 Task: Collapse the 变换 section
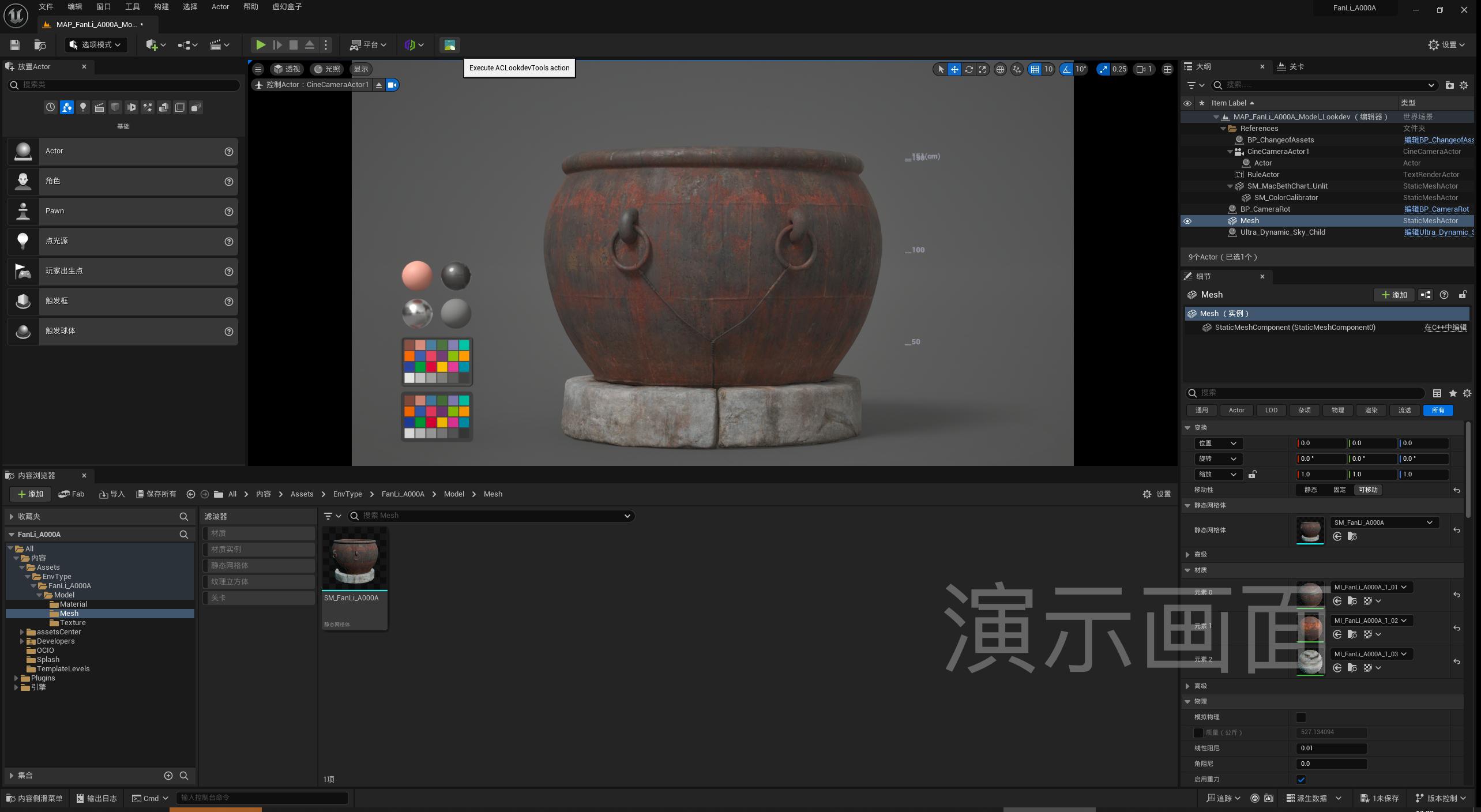(1188, 428)
